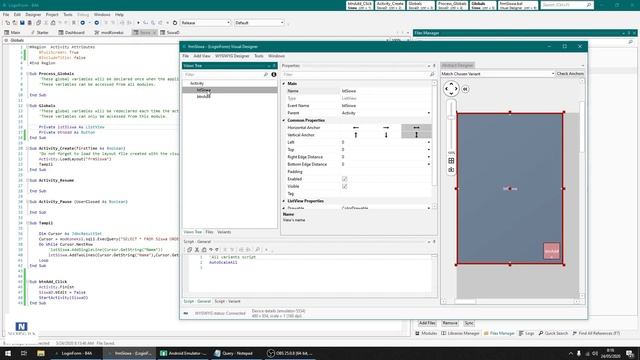Click the Remove button in Files Manager
Viewport: 640px width, 360px height.
click(450, 323)
